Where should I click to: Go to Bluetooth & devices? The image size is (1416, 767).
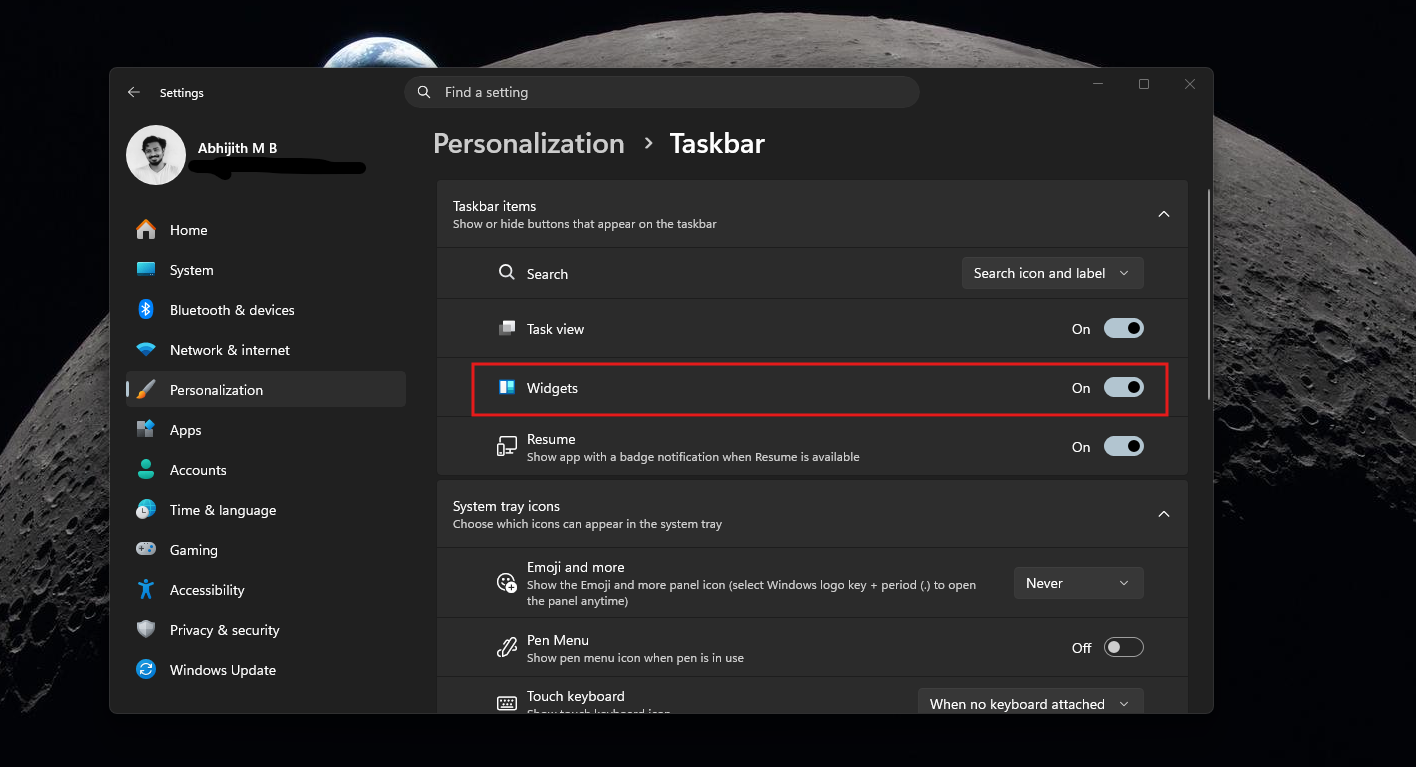point(266,310)
